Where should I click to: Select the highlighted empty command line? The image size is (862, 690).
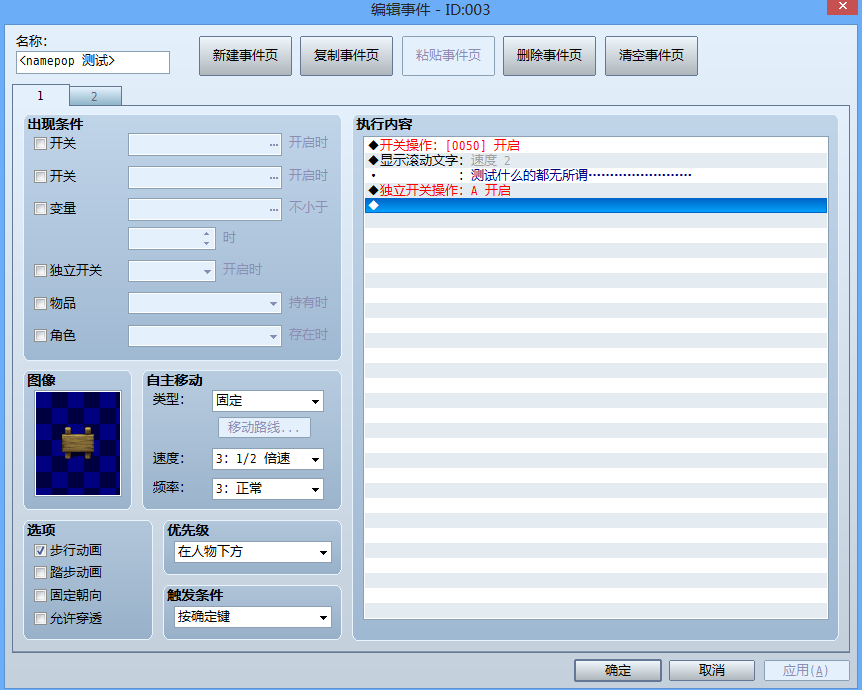coord(596,205)
